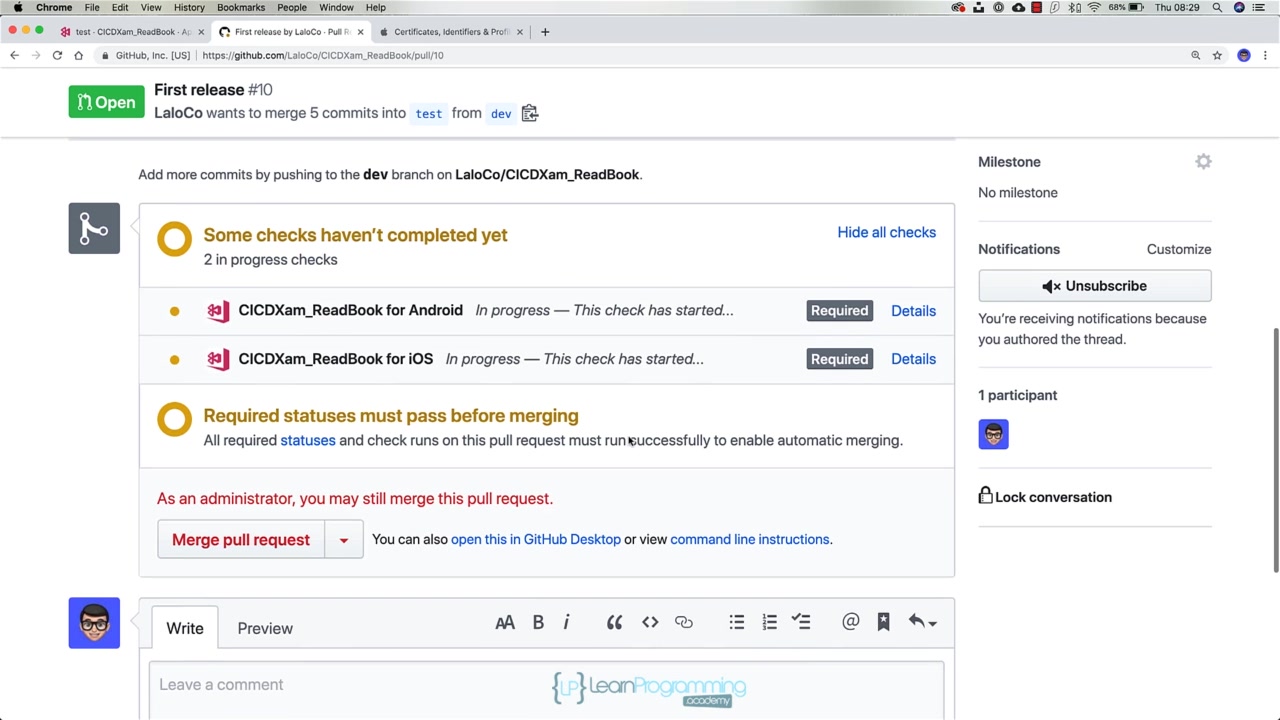Click the Required label on Android check
1280x720 pixels.
(839, 311)
